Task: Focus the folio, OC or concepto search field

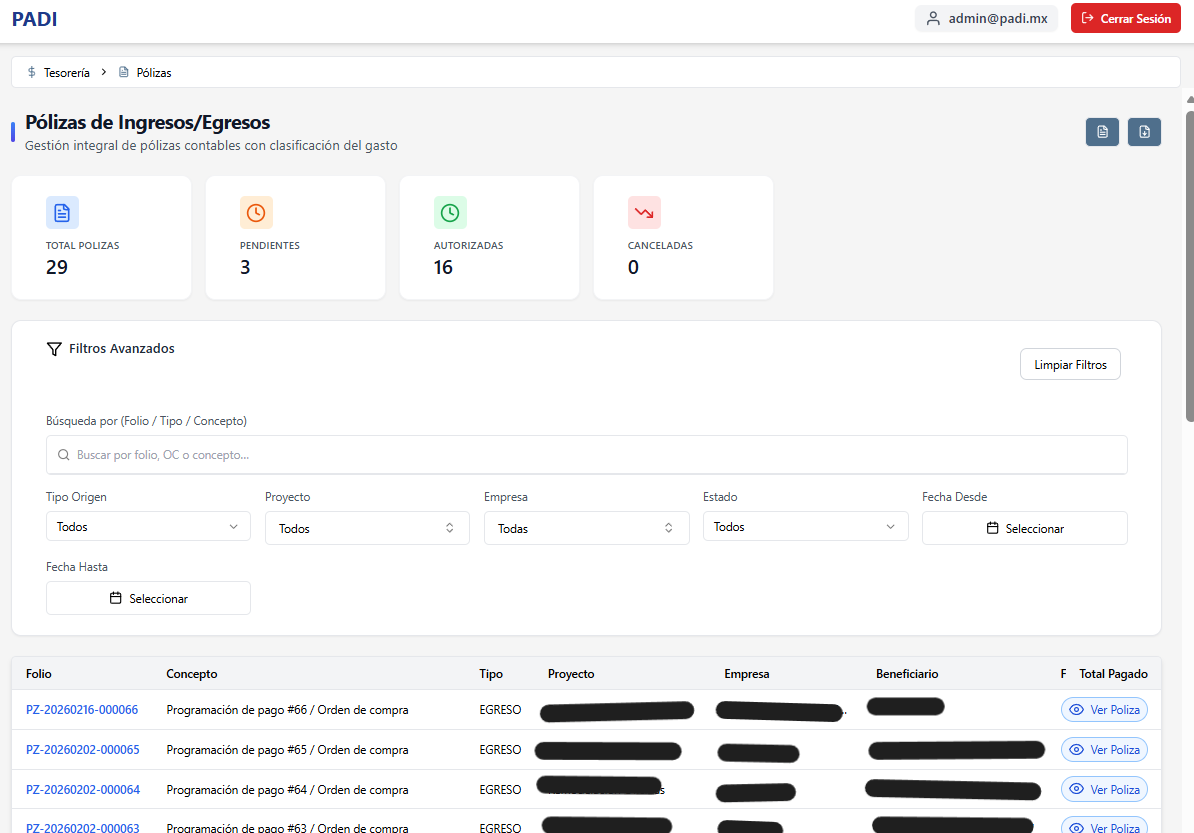Action: (x=586, y=454)
